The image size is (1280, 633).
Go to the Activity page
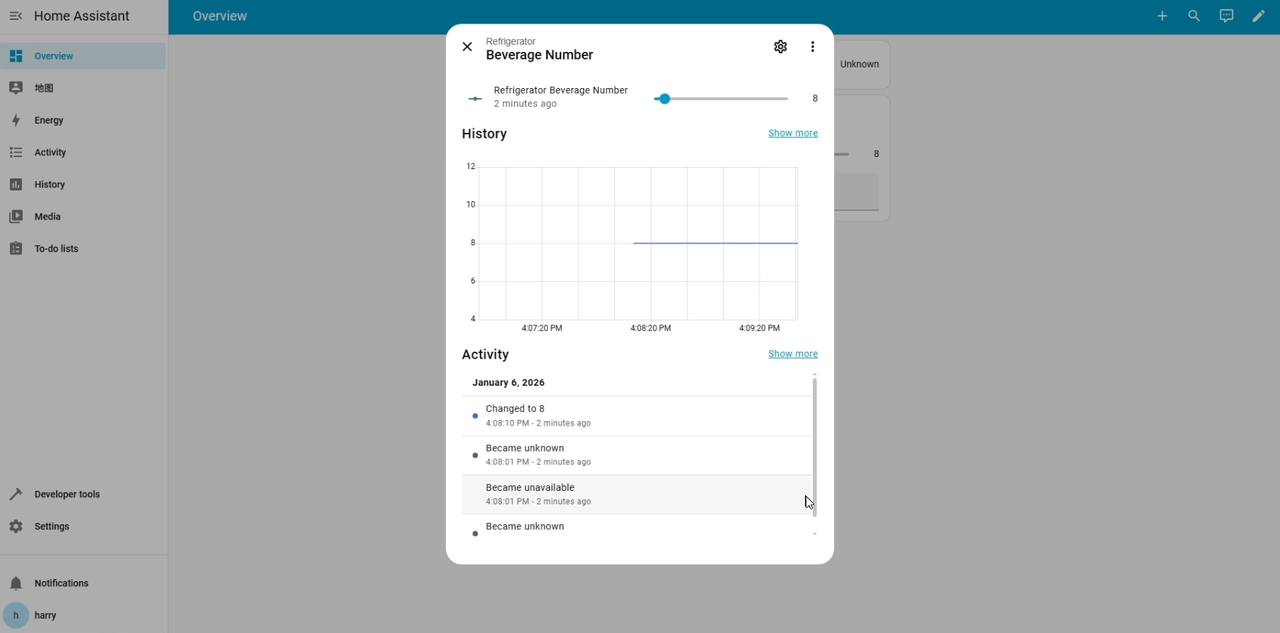(50, 152)
